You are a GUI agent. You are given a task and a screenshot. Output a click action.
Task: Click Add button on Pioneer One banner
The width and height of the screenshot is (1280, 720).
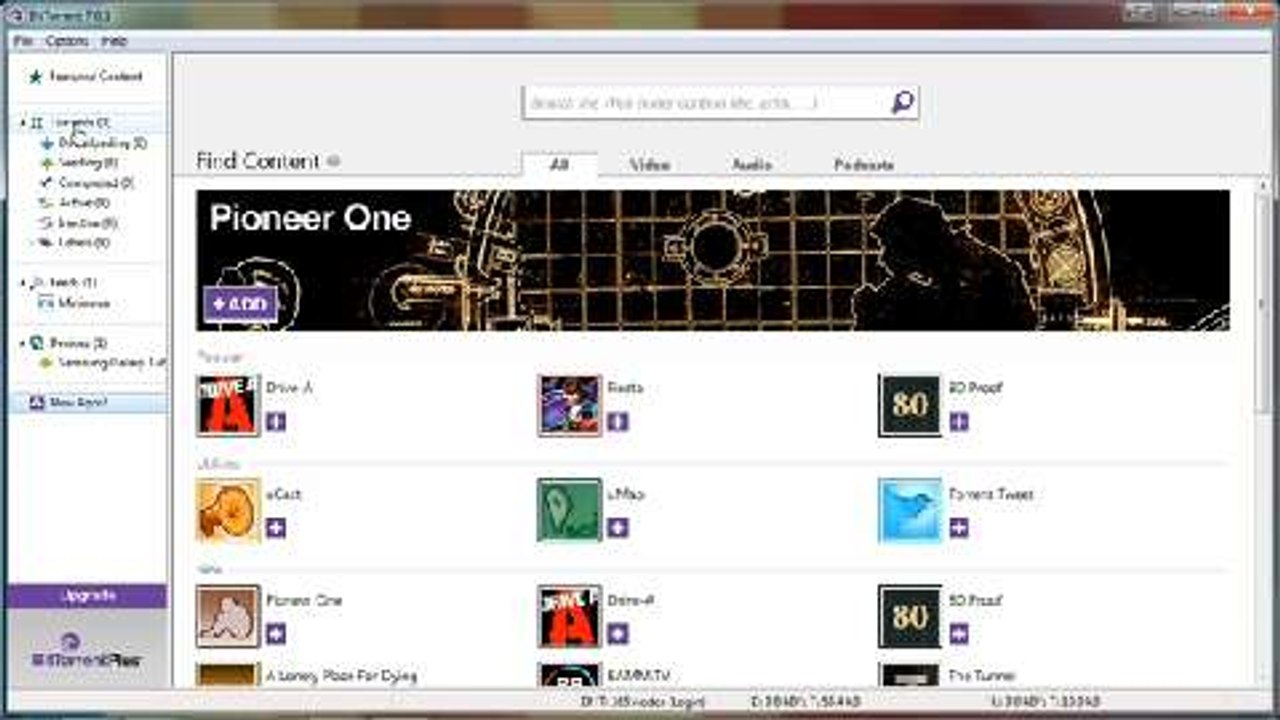(x=240, y=304)
